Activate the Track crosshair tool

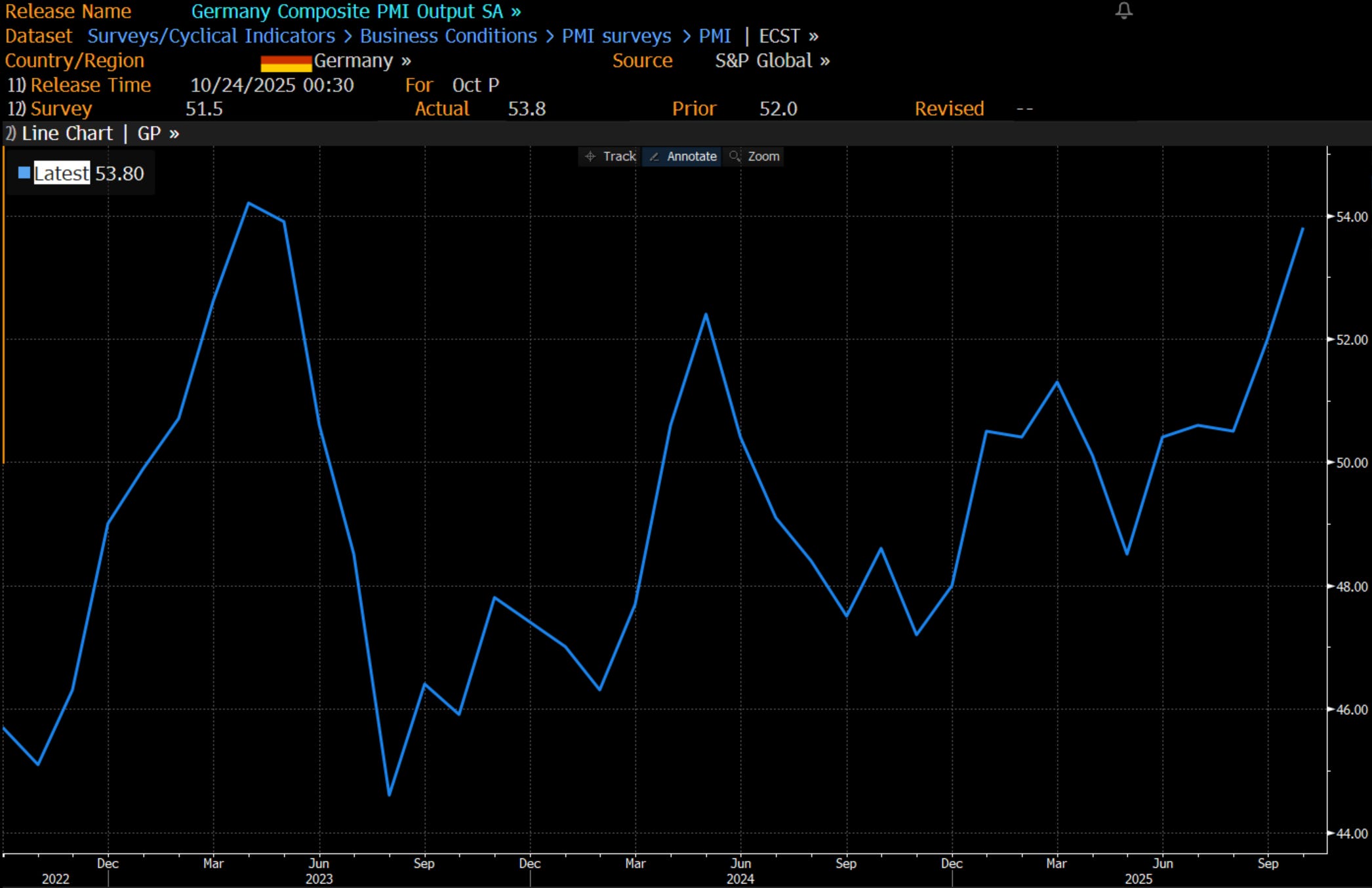coord(610,156)
